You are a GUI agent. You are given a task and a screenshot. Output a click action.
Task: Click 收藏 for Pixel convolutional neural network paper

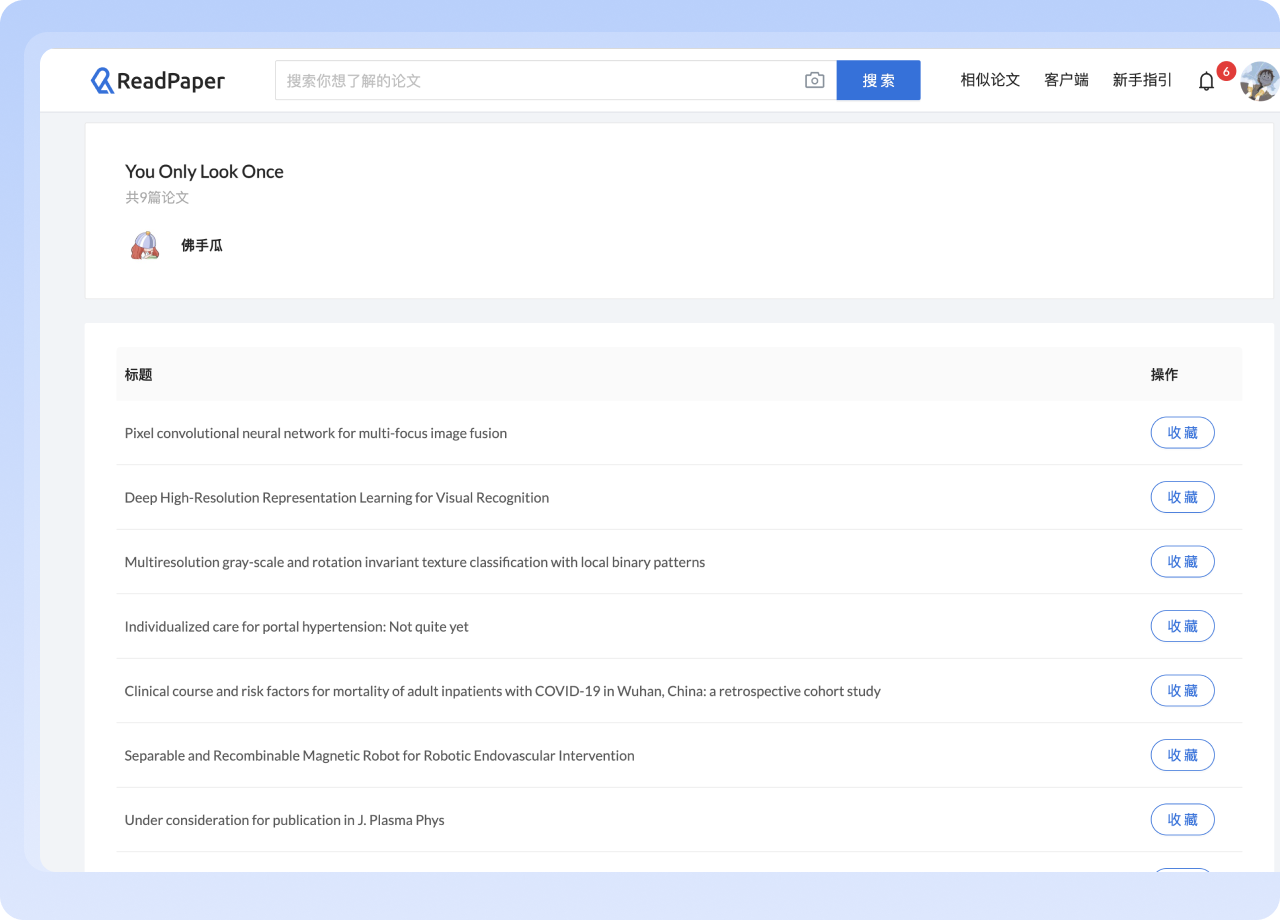point(1182,433)
